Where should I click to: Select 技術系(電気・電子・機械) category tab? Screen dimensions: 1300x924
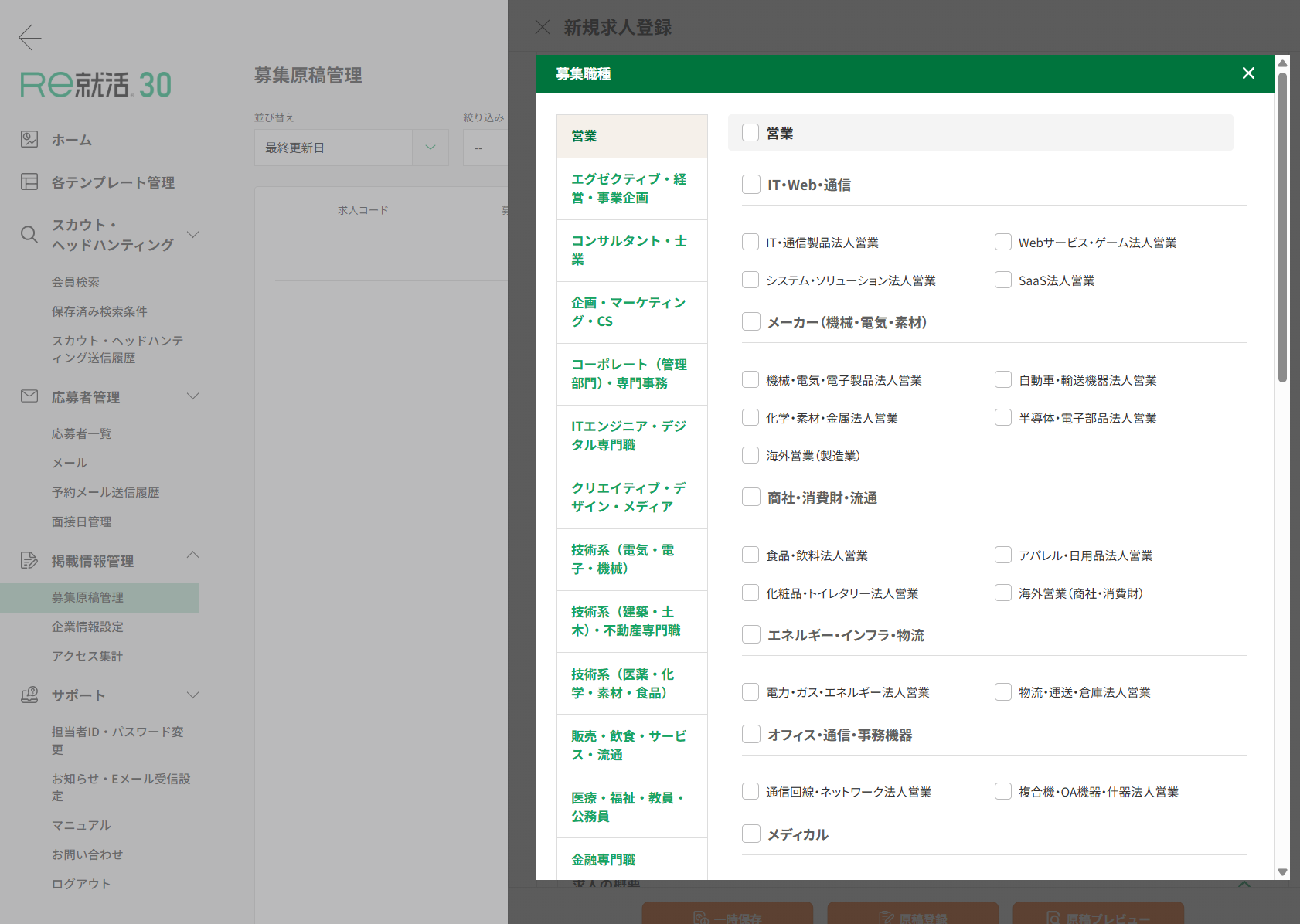click(x=632, y=559)
